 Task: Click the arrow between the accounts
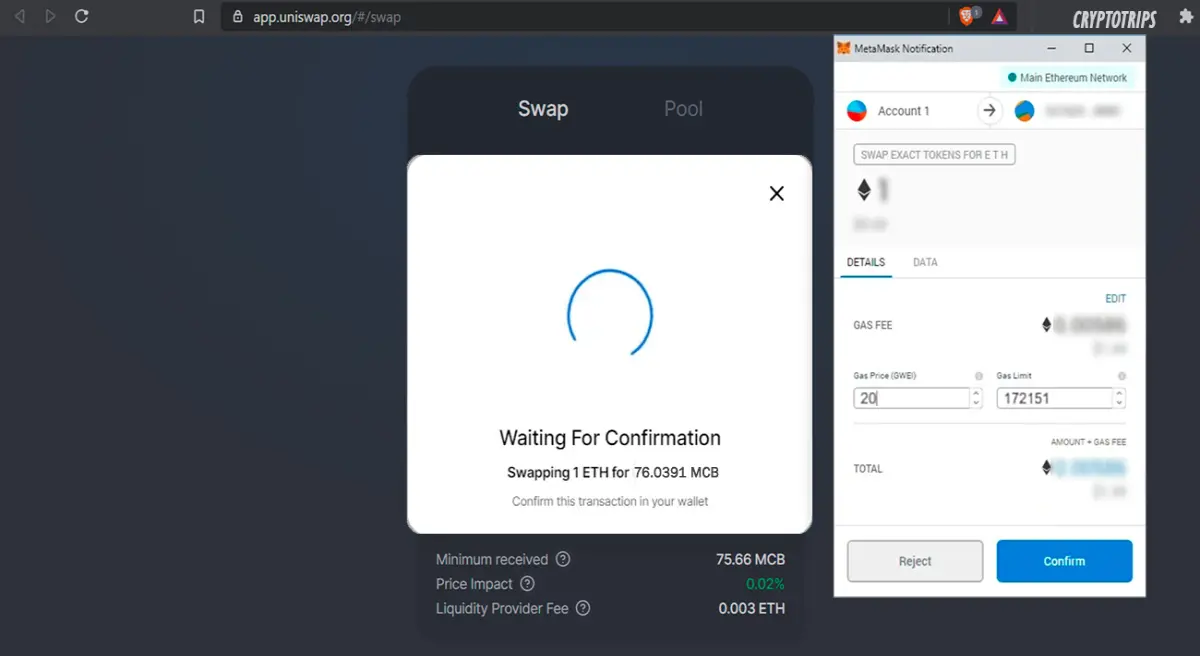[x=989, y=111]
